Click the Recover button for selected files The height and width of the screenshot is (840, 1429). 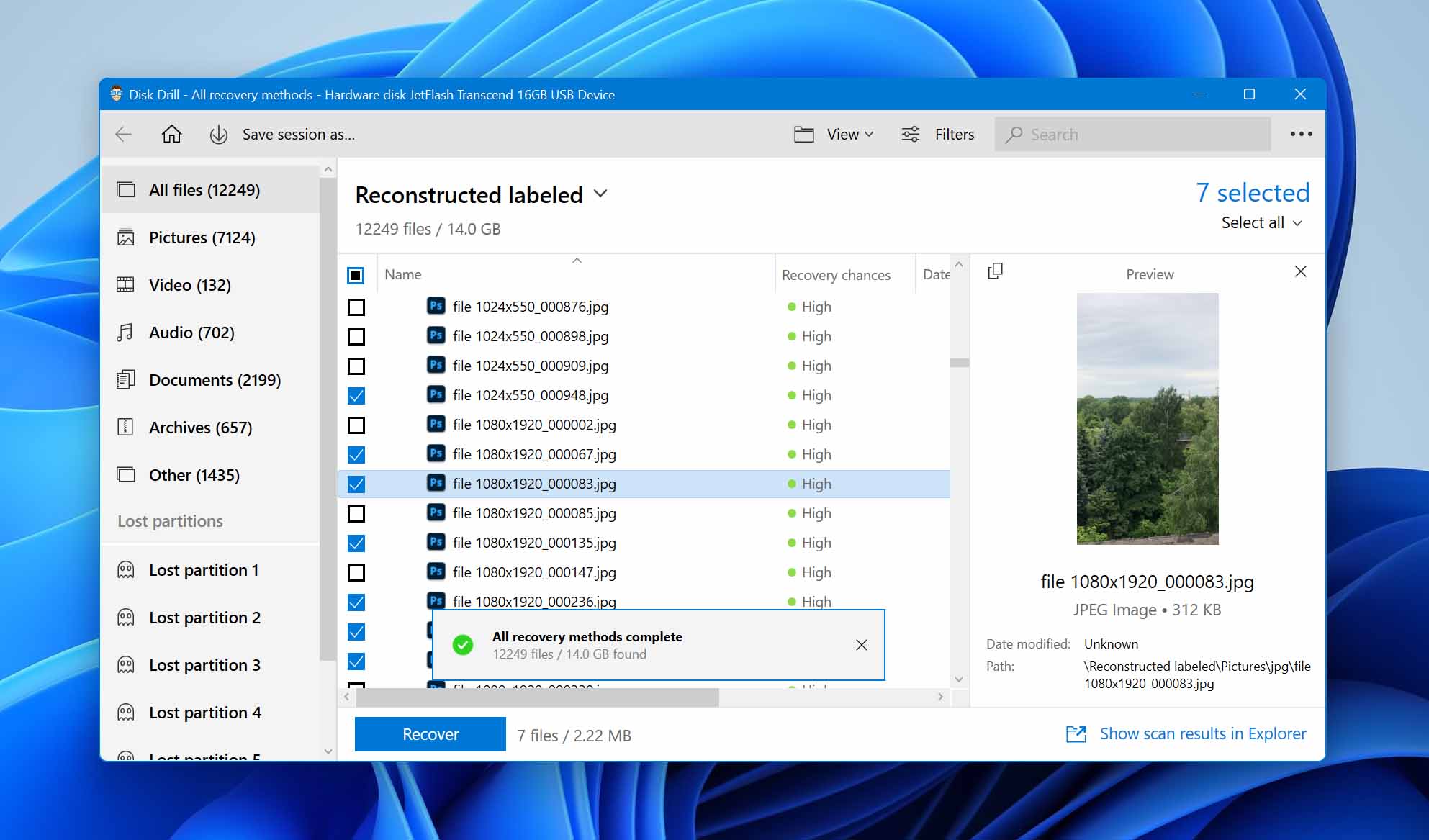pyautogui.click(x=428, y=733)
